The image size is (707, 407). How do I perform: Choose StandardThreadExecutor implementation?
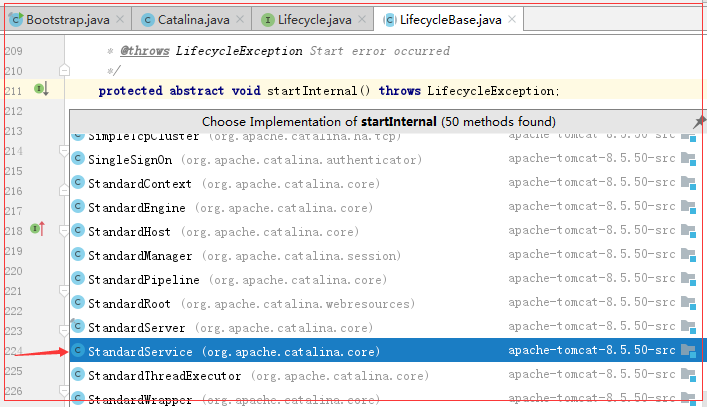(x=386, y=375)
